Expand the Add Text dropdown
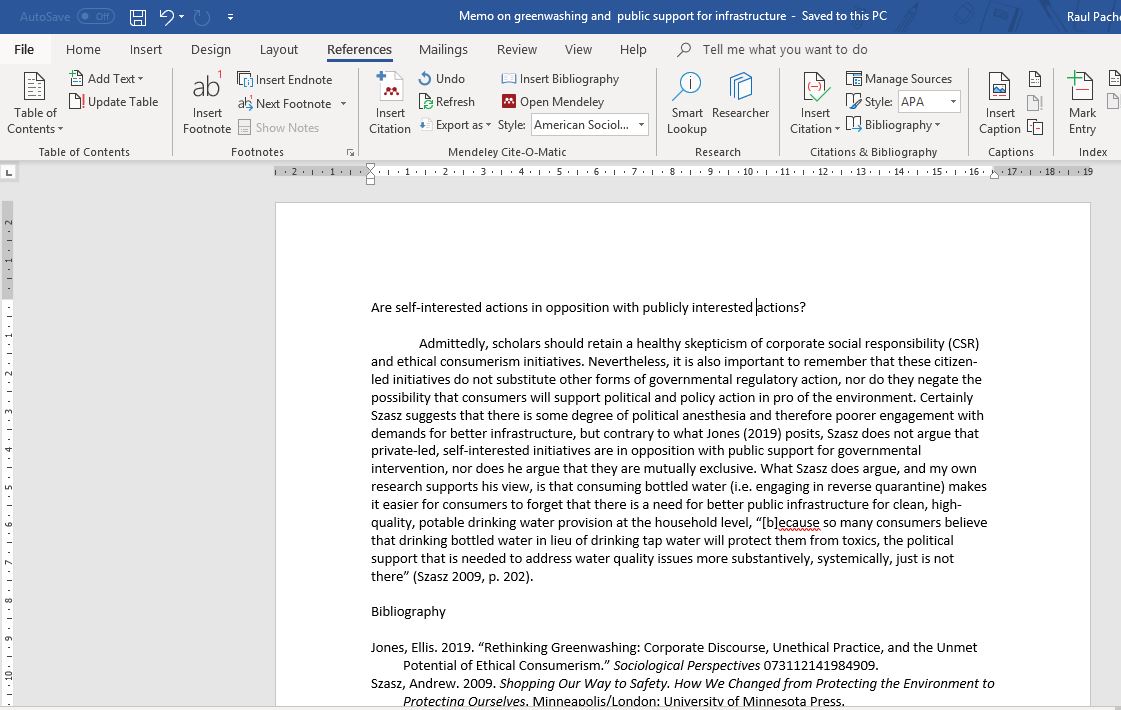 (107, 79)
